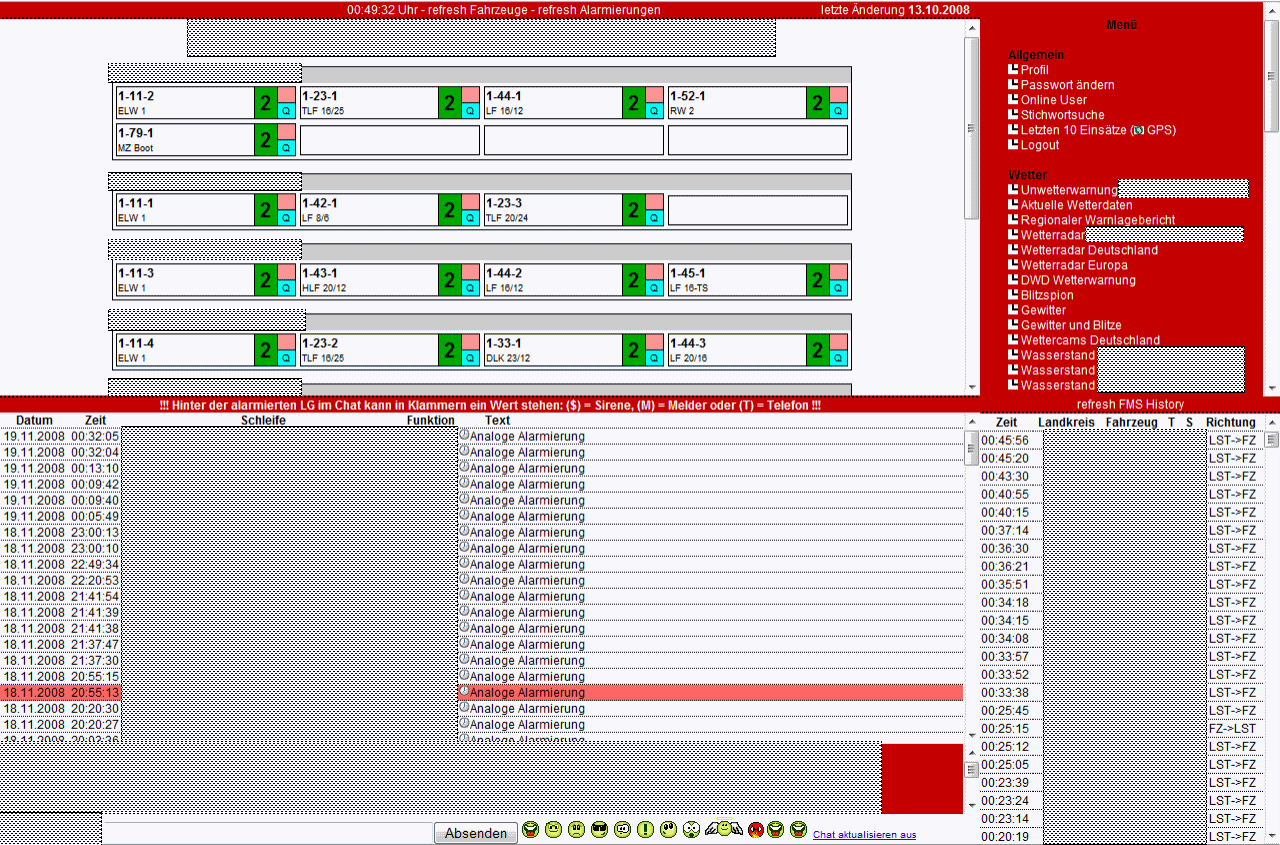This screenshot has width=1280, height=845.
Task: Insert the exclamation mark emoticon
Action: [645, 830]
